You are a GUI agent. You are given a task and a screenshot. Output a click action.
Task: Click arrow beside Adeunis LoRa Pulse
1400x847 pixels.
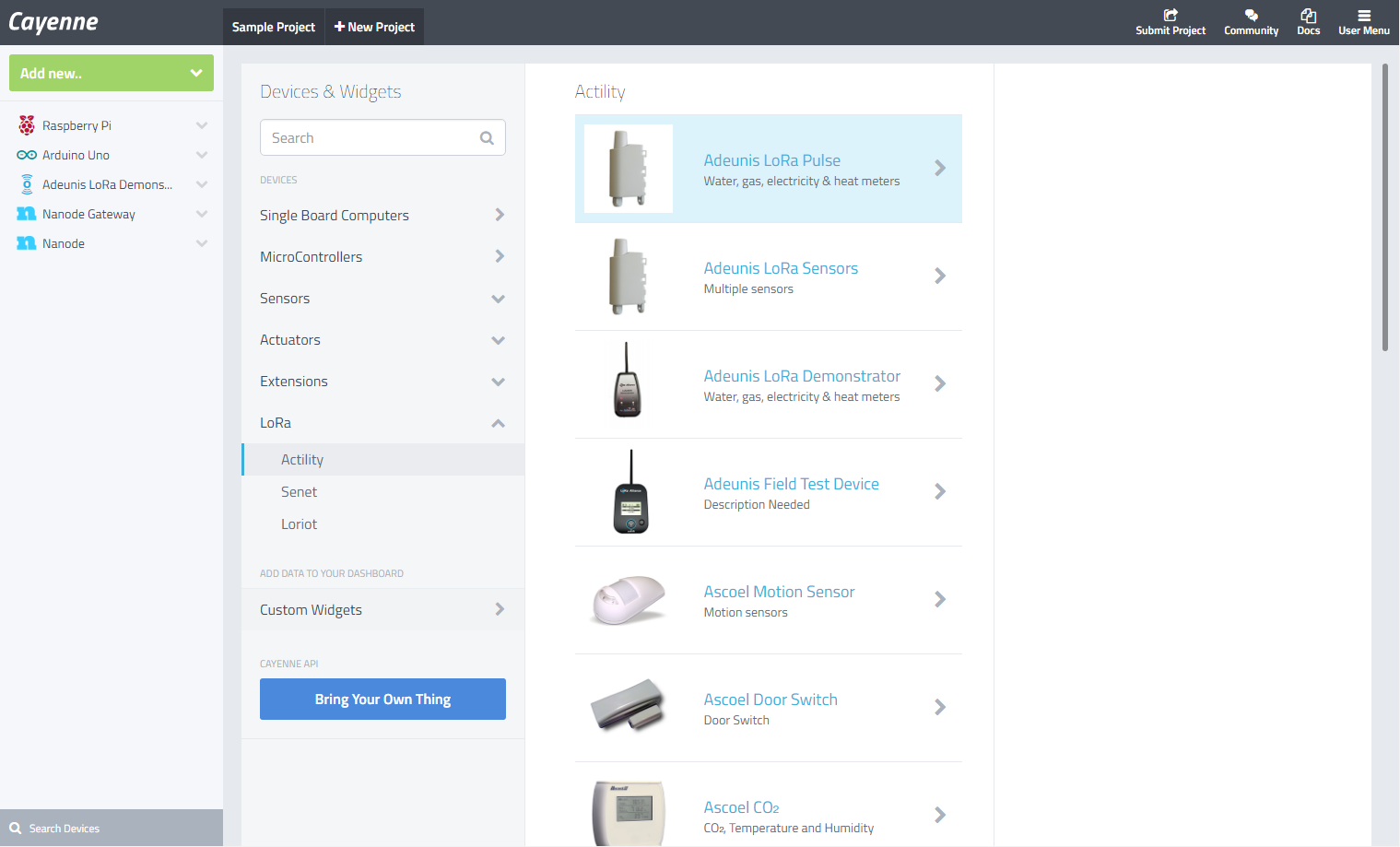940,168
